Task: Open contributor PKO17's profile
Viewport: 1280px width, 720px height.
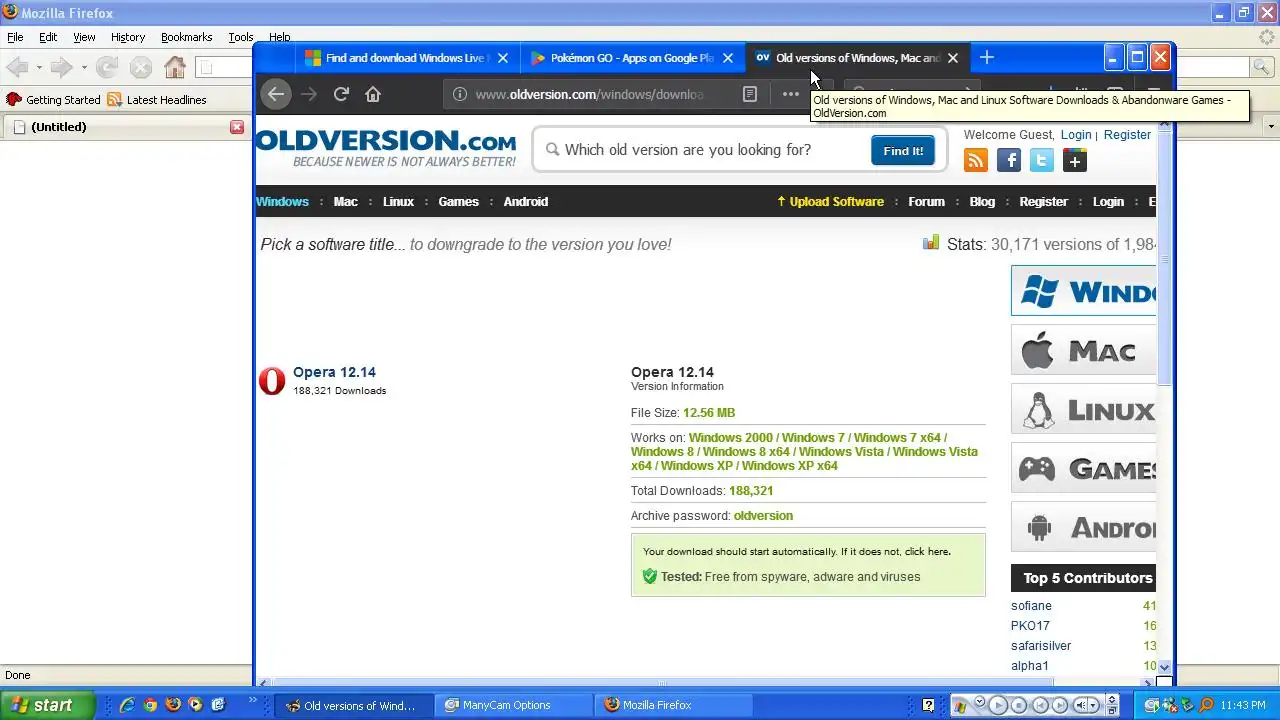Action: click(1030, 626)
